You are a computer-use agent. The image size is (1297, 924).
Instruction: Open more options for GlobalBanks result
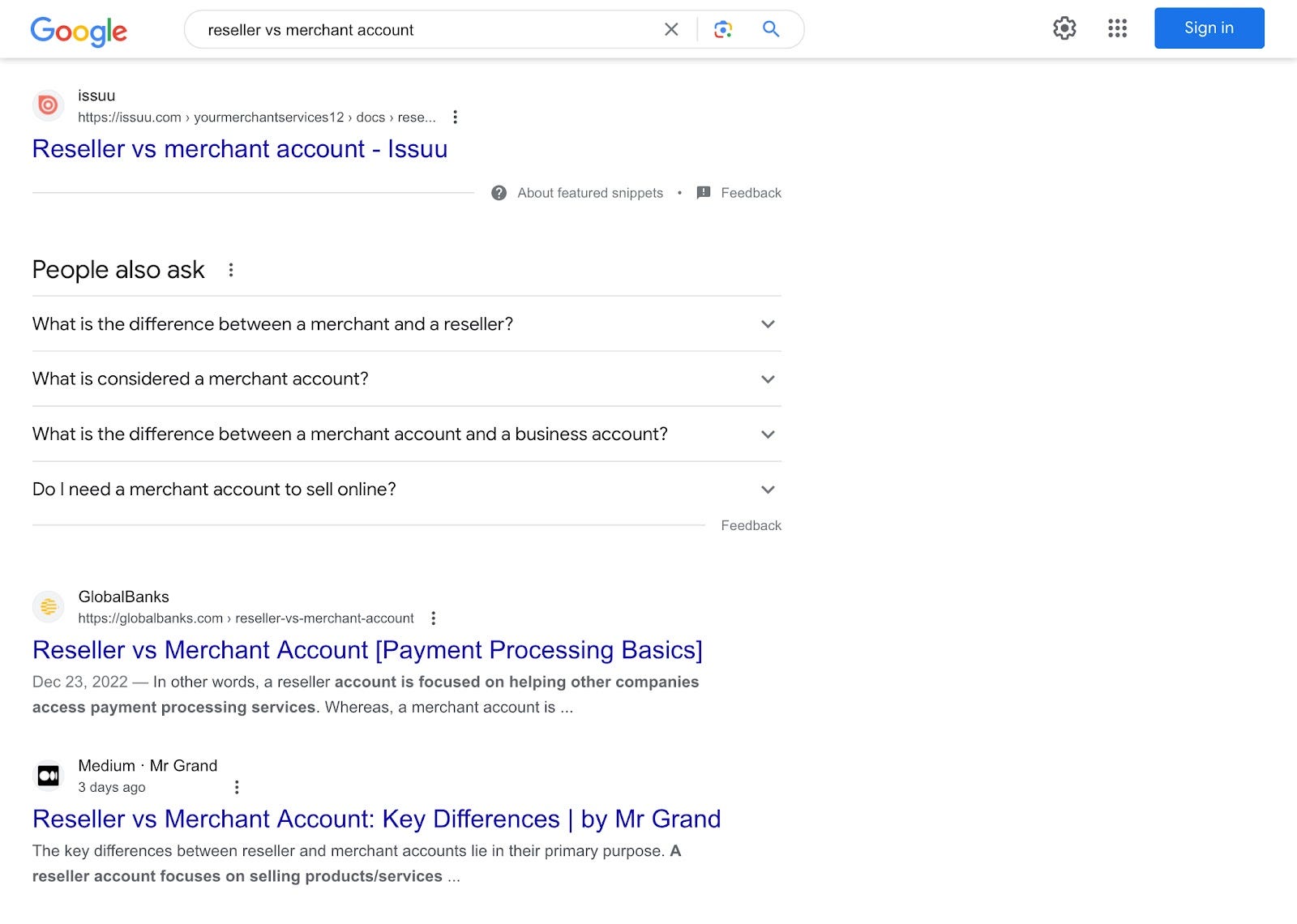(434, 618)
